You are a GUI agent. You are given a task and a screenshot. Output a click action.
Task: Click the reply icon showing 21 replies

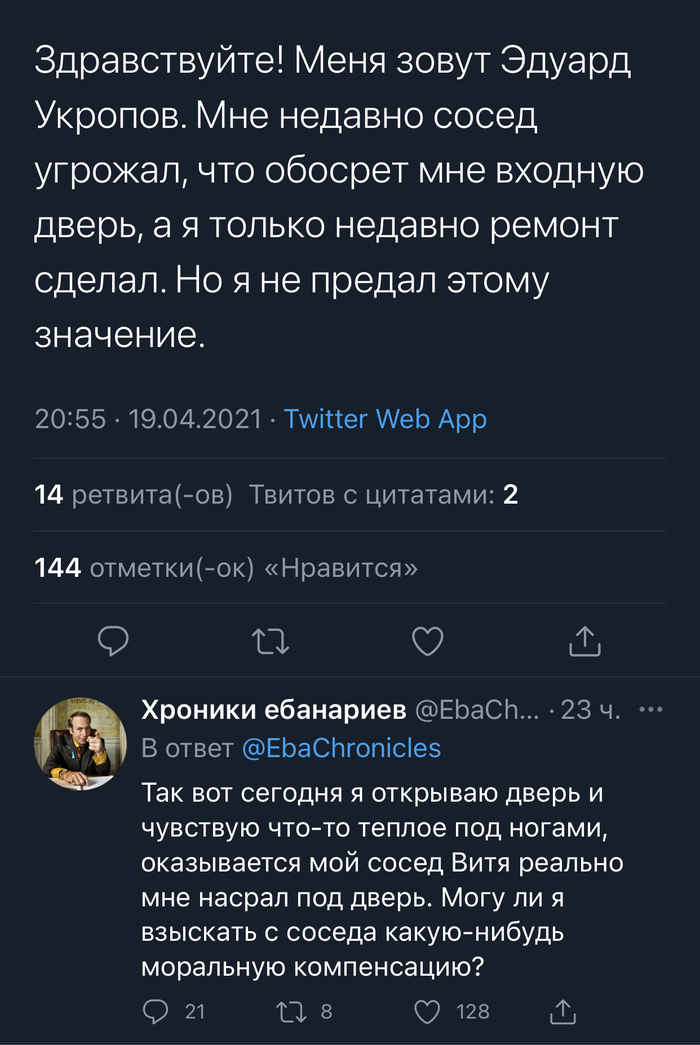pos(156,1012)
